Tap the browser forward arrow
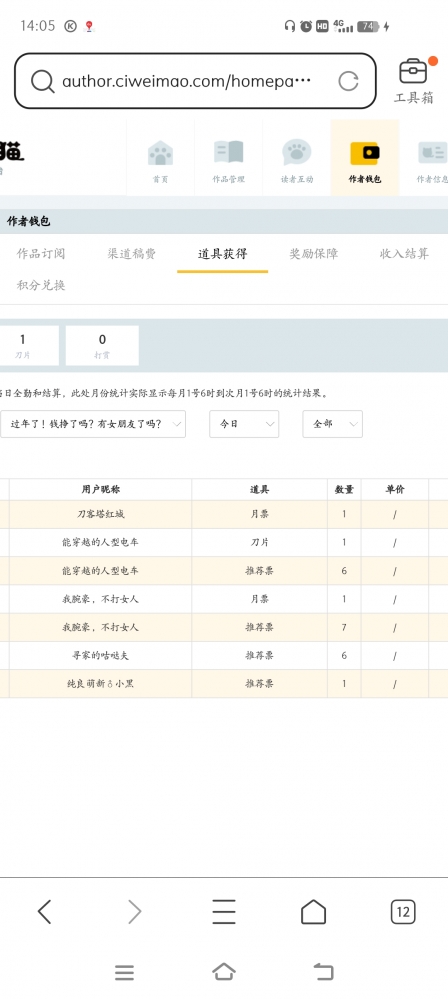Screen dimensions: 448x999 click(134, 912)
